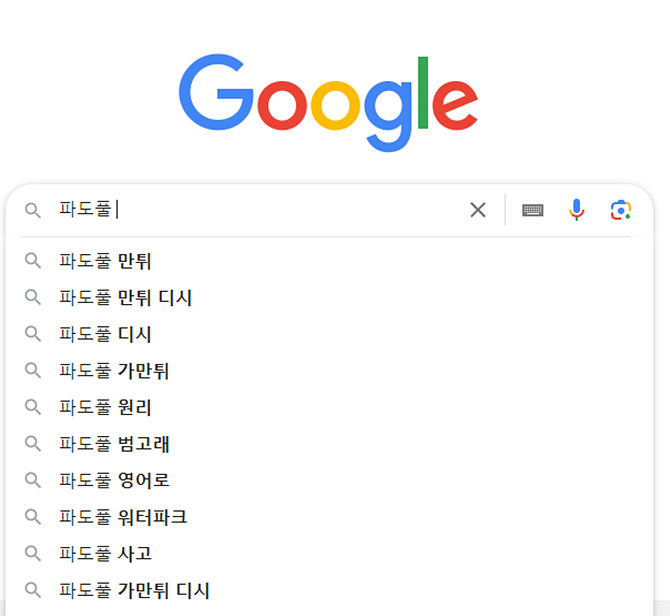The height and width of the screenshot is (616, 670).
Task: Choose the 파도풀 만튀 디시 suggestion
Action: (x=126, y=298)
